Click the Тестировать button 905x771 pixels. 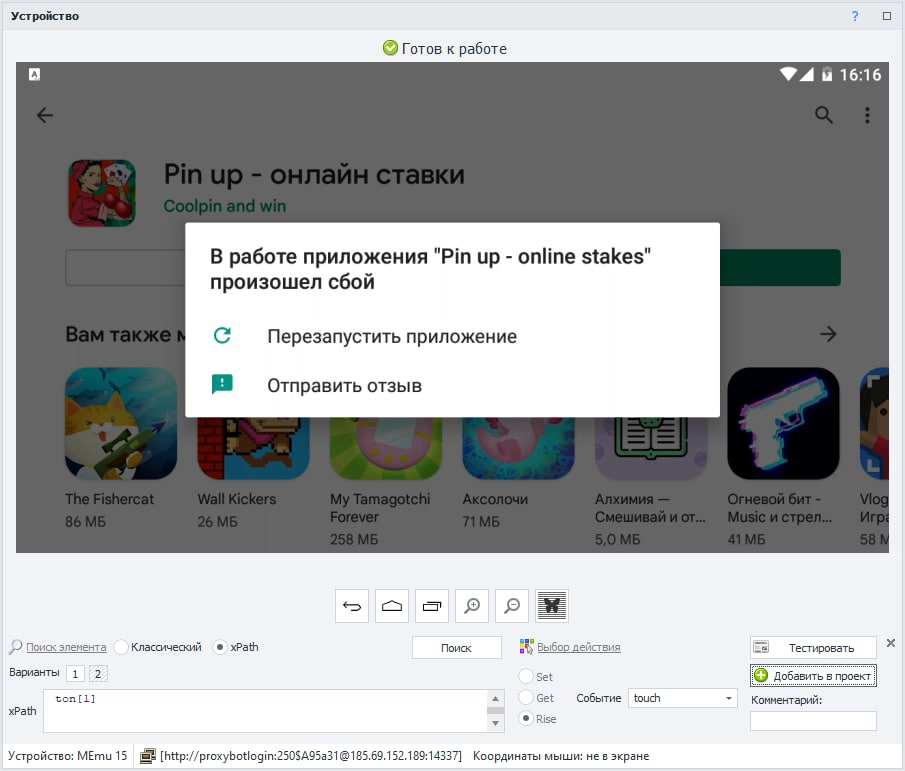(x=813, y=648)
